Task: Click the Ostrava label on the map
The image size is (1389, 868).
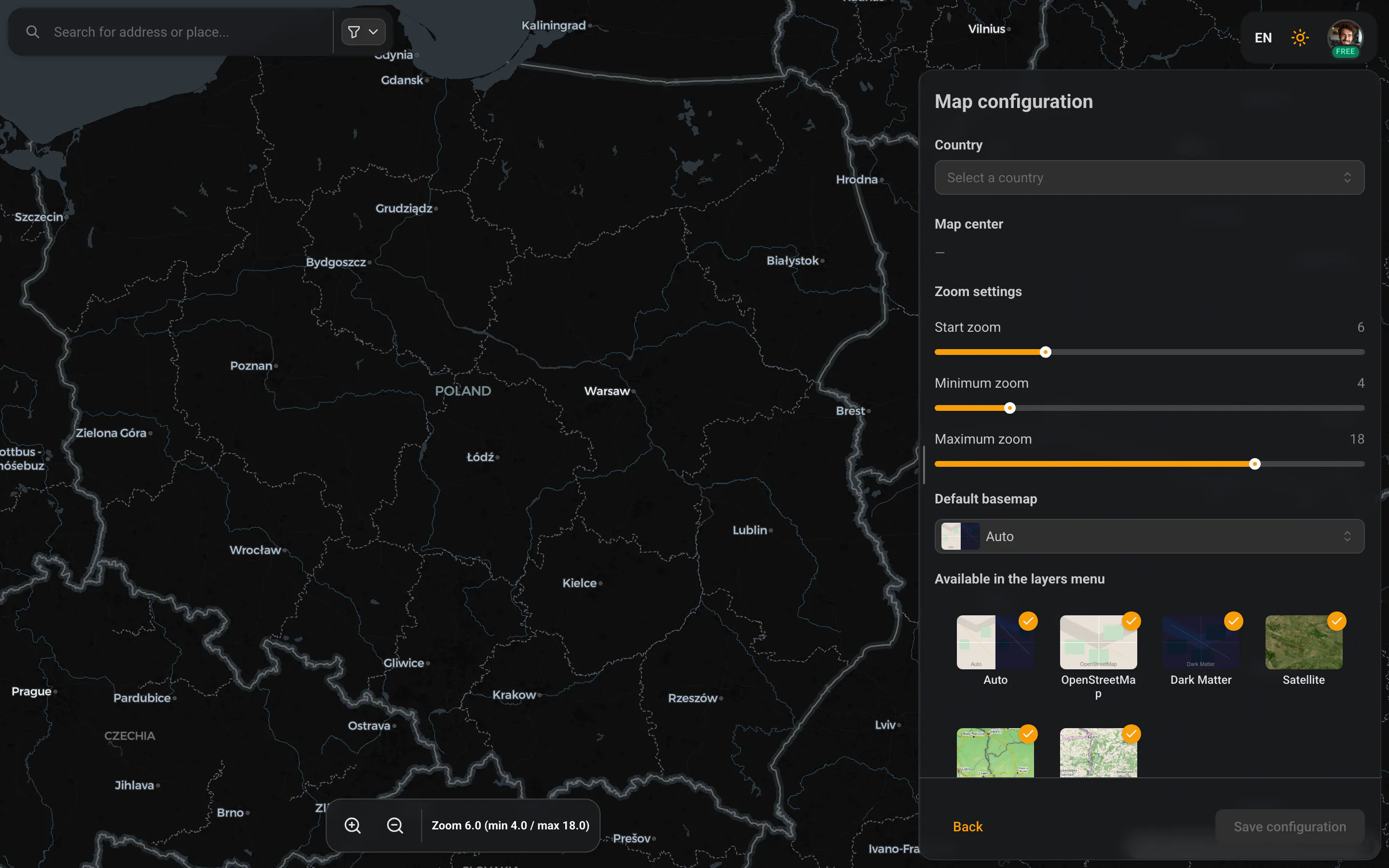Action: tap(368, 726)
